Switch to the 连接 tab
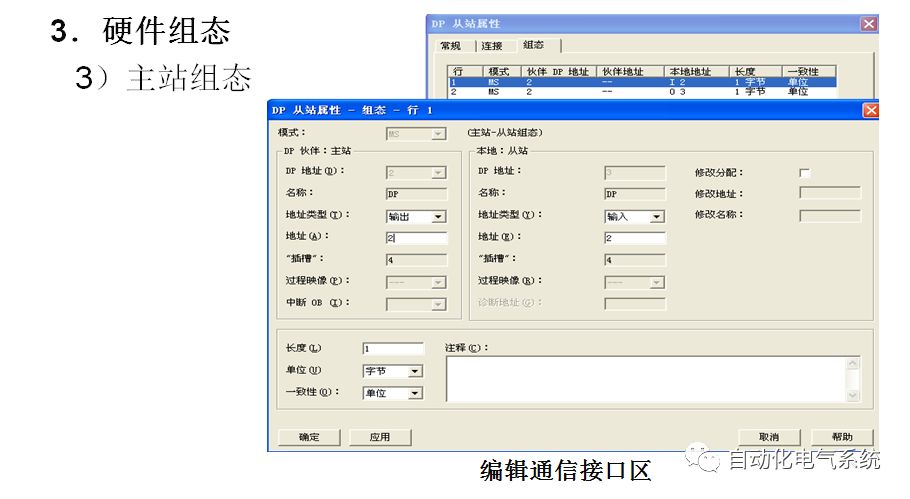 pyautogui.click(x=492, y=46)
